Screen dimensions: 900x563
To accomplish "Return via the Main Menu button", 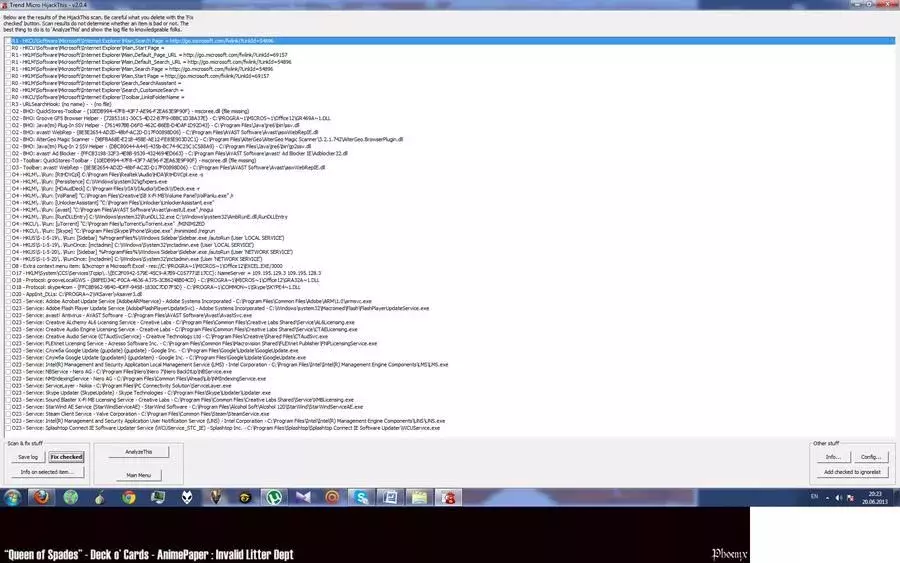I will point(138,475).
